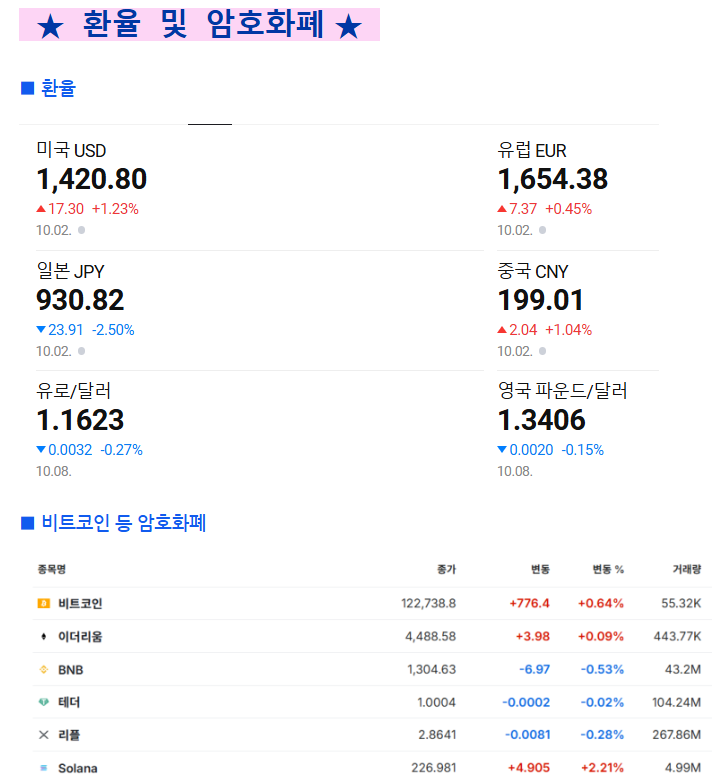The image size is (727, 781).
Task: Click the Ripple X logo icon
Action: [43, 735]
